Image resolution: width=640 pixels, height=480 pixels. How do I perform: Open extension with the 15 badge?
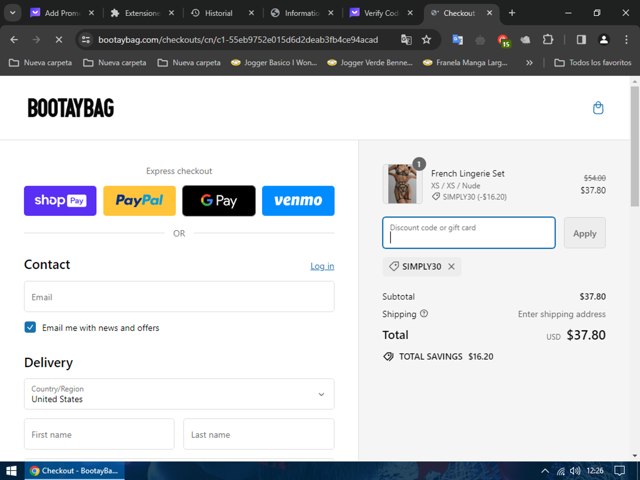click(503, 40)
